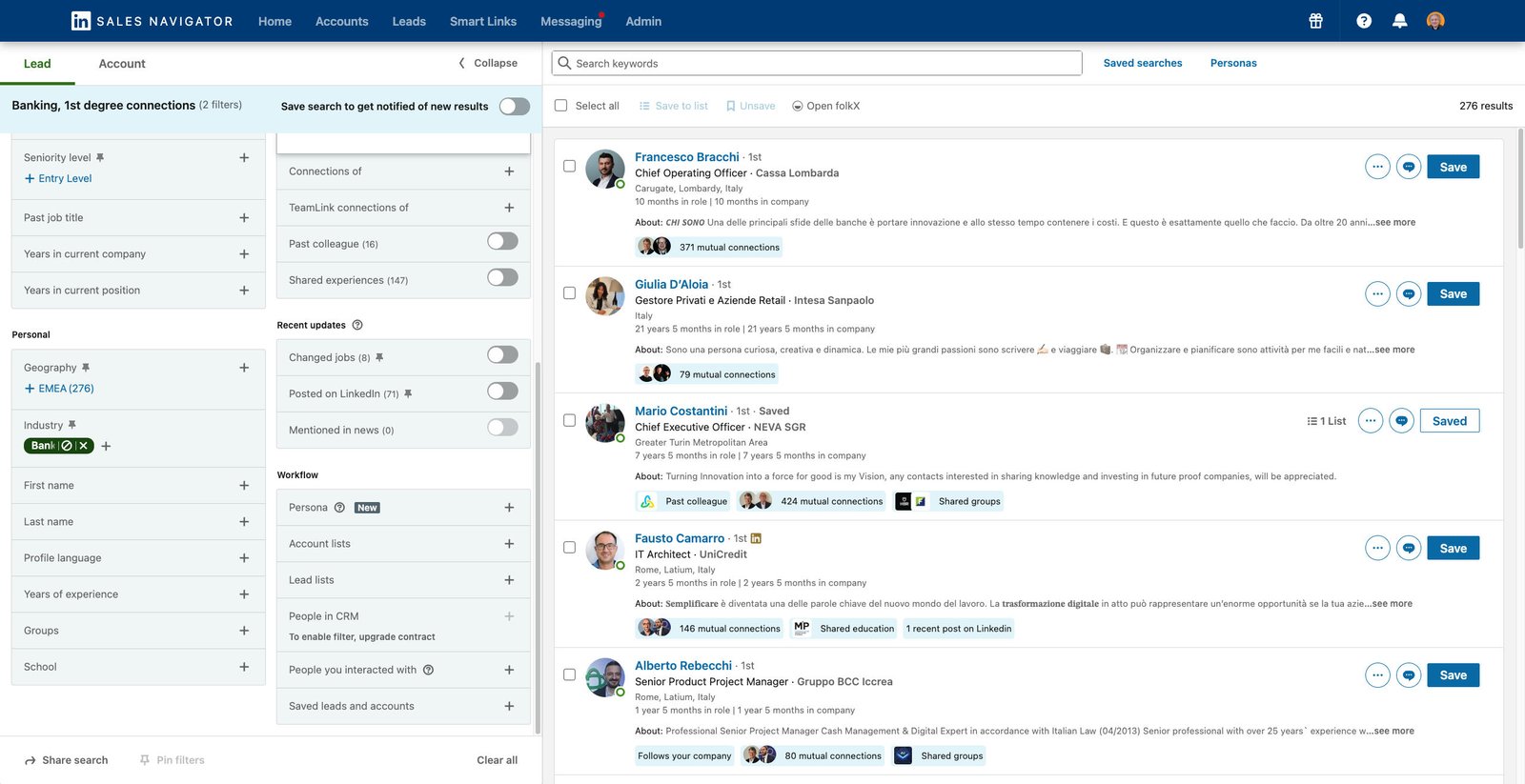Click the Persona help info icon
This screenshot has width=1525, height=784.
[x=339, y=508]
